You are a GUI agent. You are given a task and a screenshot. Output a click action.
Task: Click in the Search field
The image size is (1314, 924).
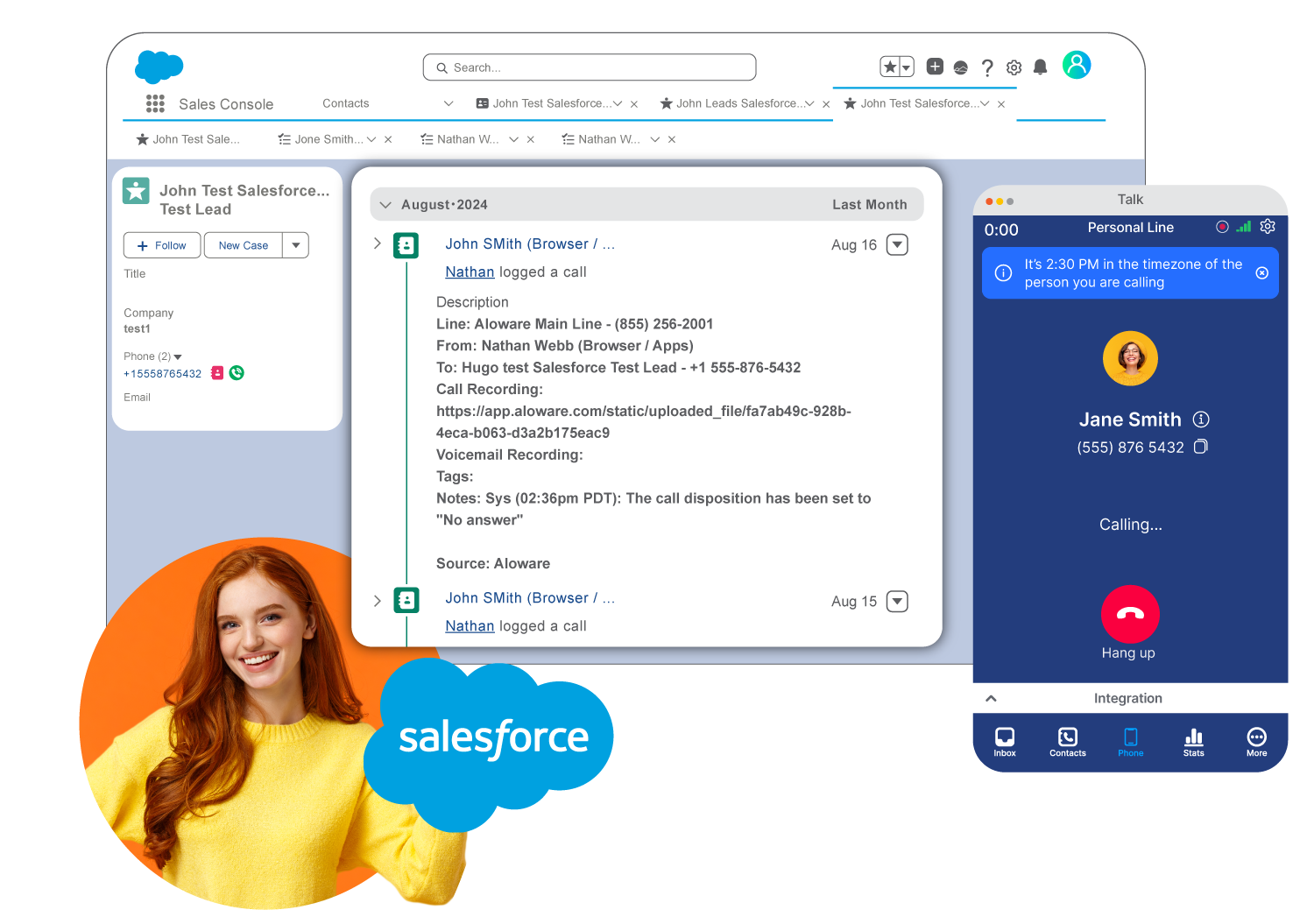(590, 67)
